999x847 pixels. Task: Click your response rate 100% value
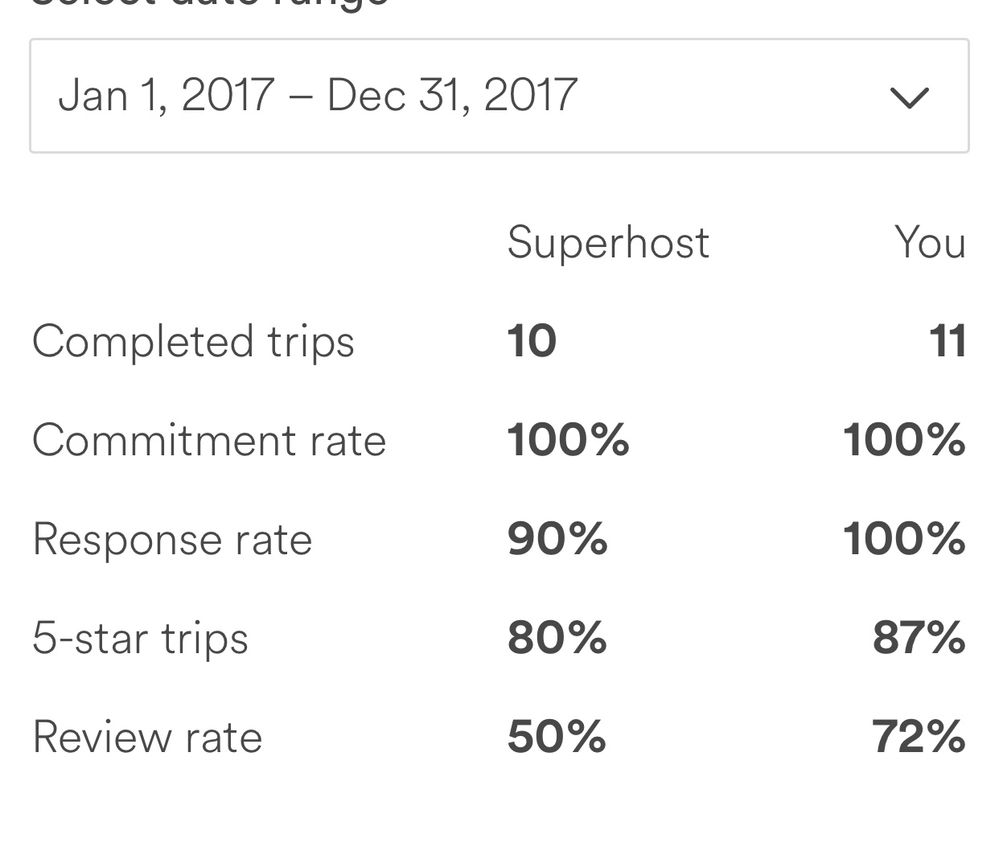tap(904, 540)
